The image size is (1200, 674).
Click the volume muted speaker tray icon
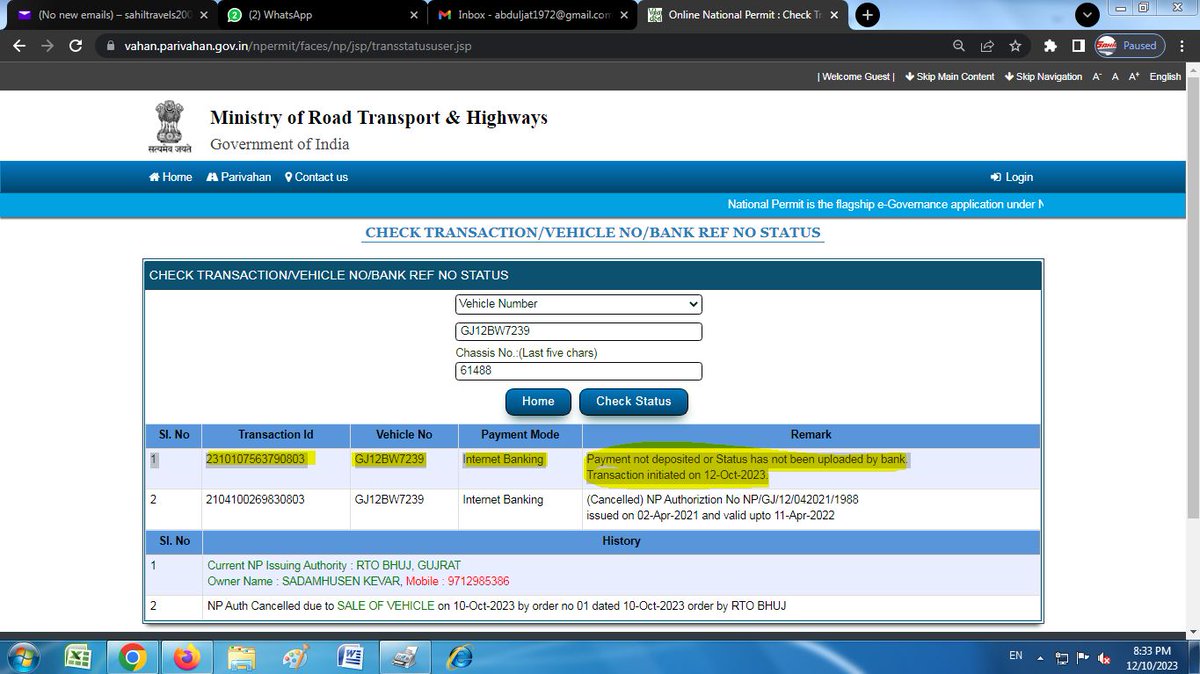click(1104, 657)
